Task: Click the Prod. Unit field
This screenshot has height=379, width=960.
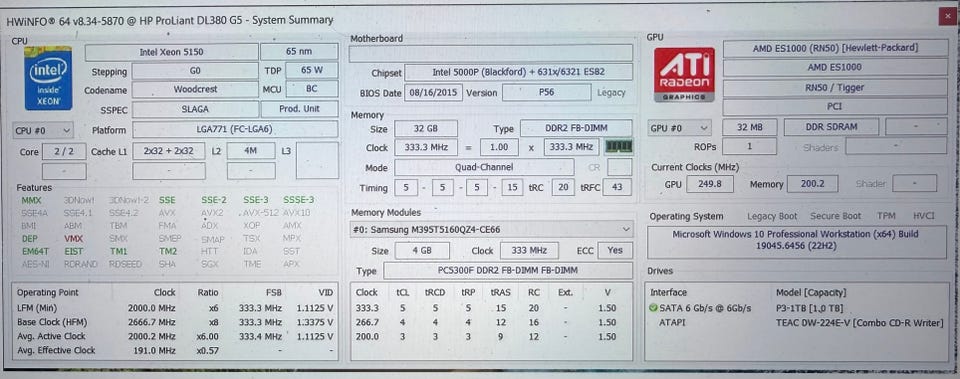Action: 299,109
